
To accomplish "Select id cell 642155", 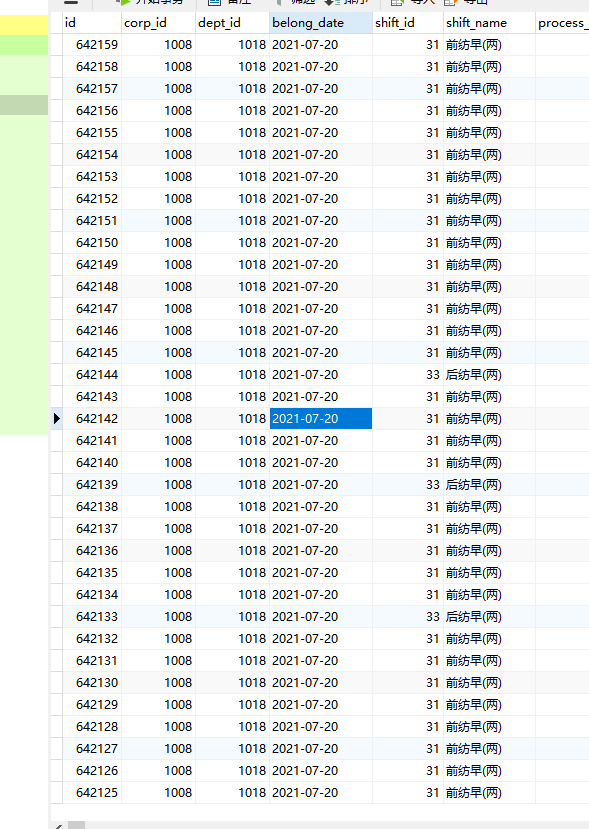I will [x=92, y=133].
